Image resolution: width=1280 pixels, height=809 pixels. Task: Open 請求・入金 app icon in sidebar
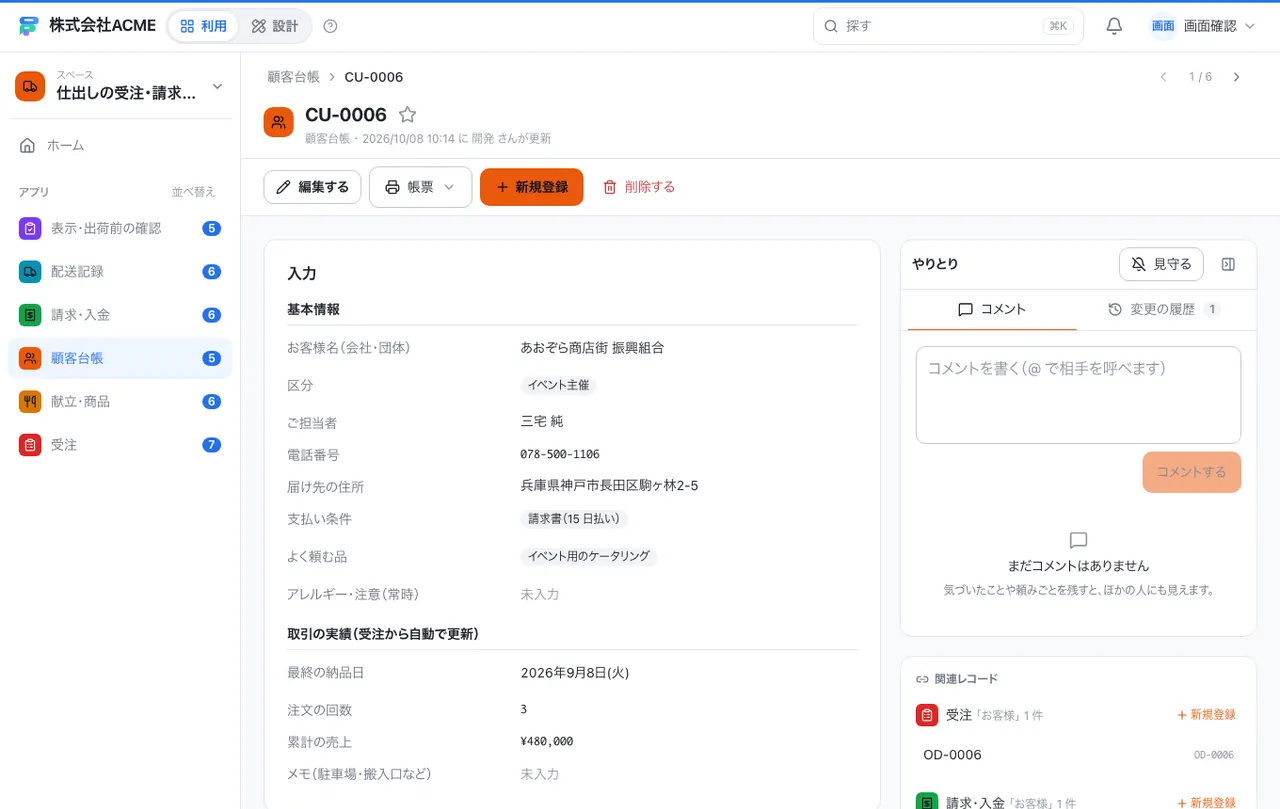(30, 315)
